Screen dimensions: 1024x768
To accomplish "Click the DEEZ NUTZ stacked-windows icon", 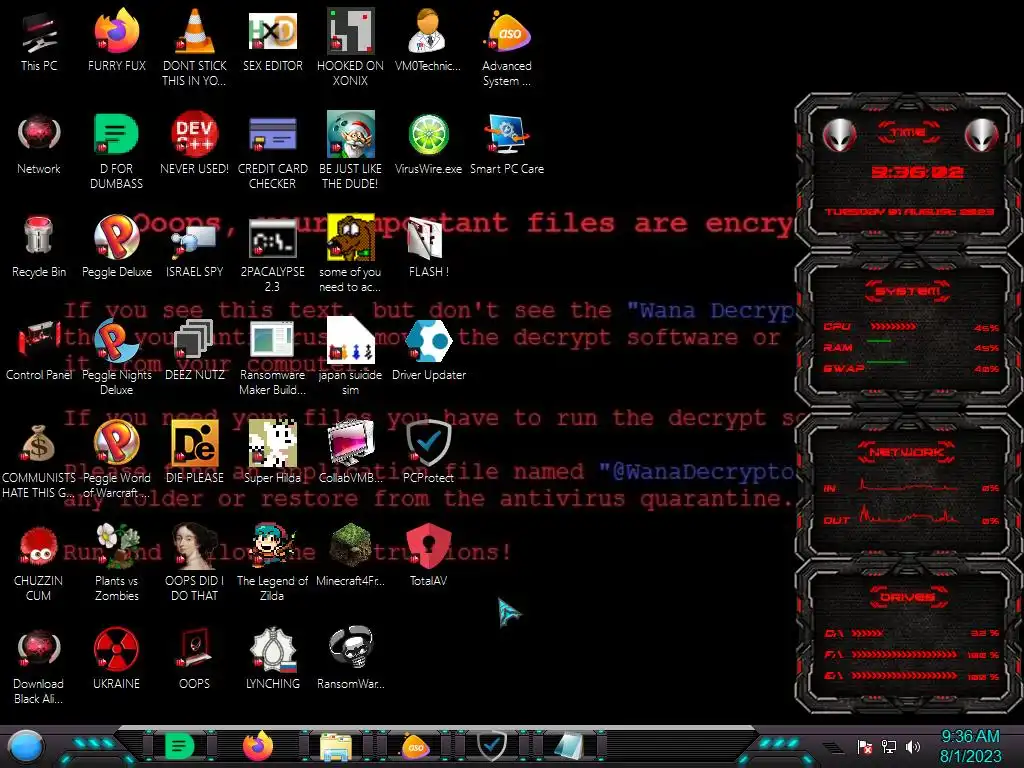I will click(194, 350).
